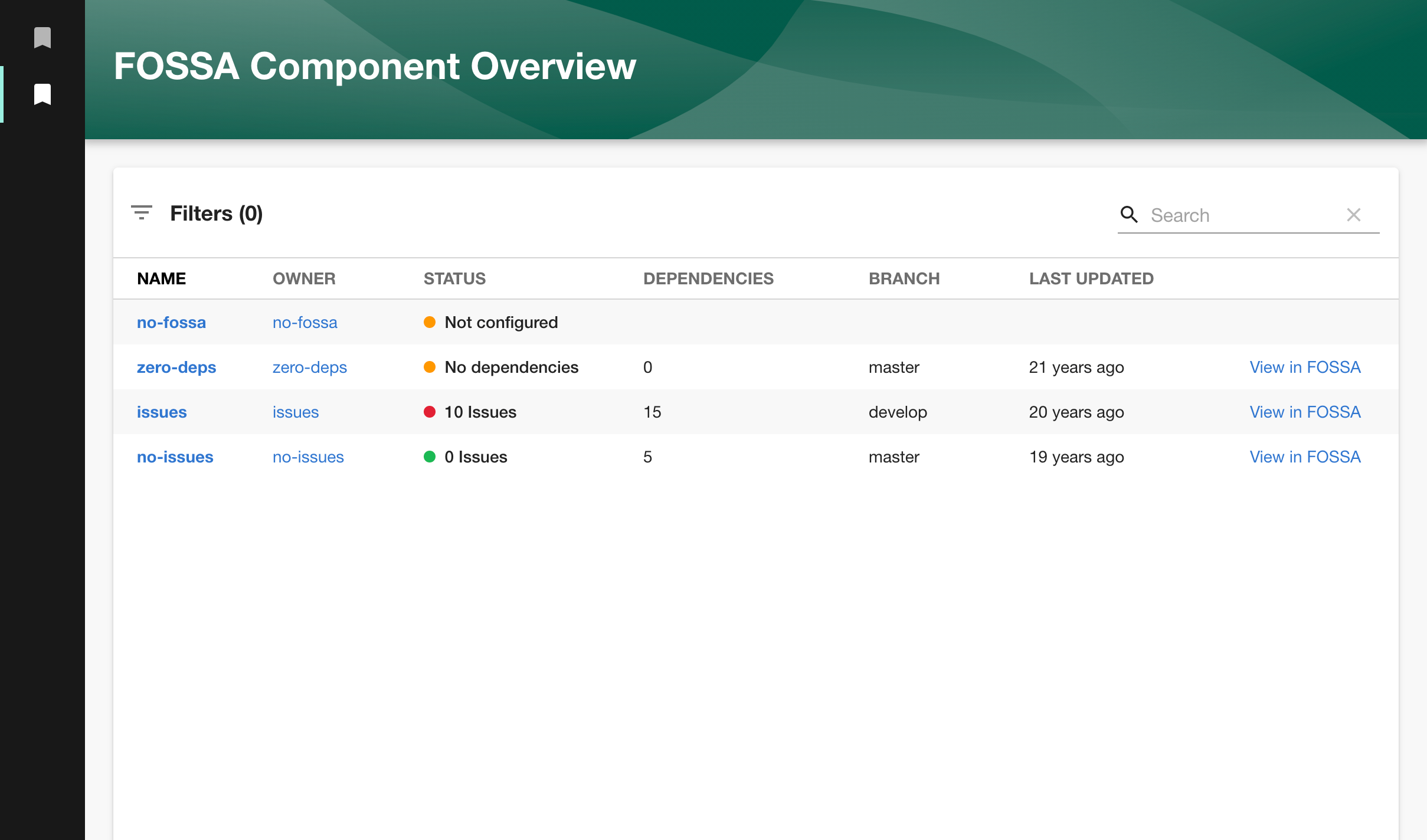Open the no-issues owner link
1427x840 pixels.
click(308, 457)
